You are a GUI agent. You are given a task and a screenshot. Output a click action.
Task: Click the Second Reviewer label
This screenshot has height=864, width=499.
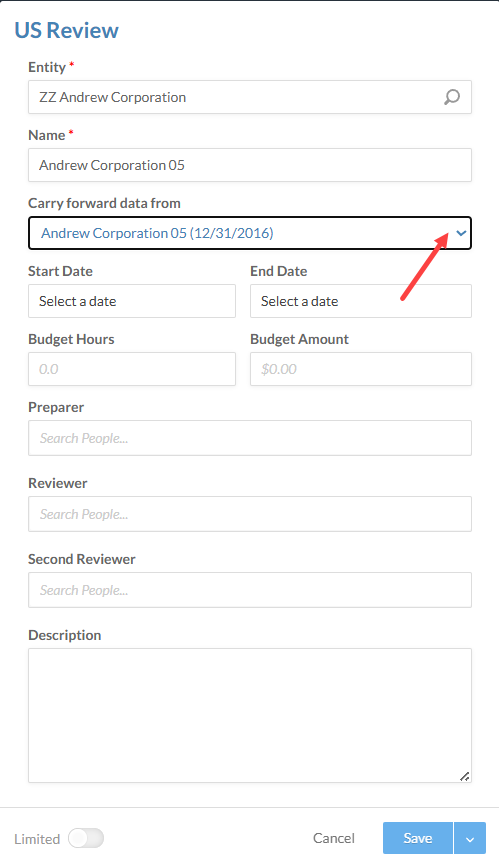[x=82, y=559]
